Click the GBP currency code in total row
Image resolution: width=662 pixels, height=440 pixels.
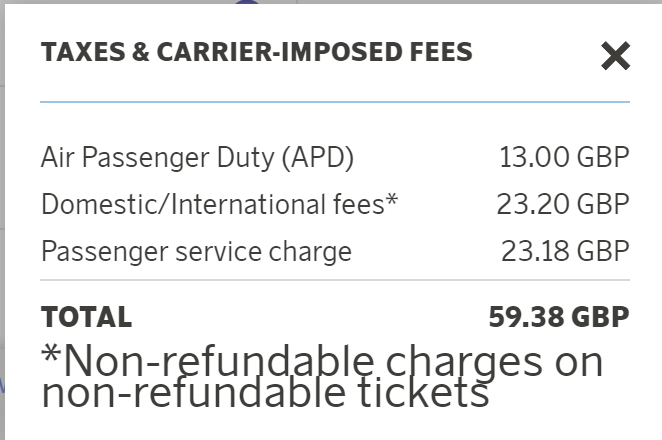[601, 318]
